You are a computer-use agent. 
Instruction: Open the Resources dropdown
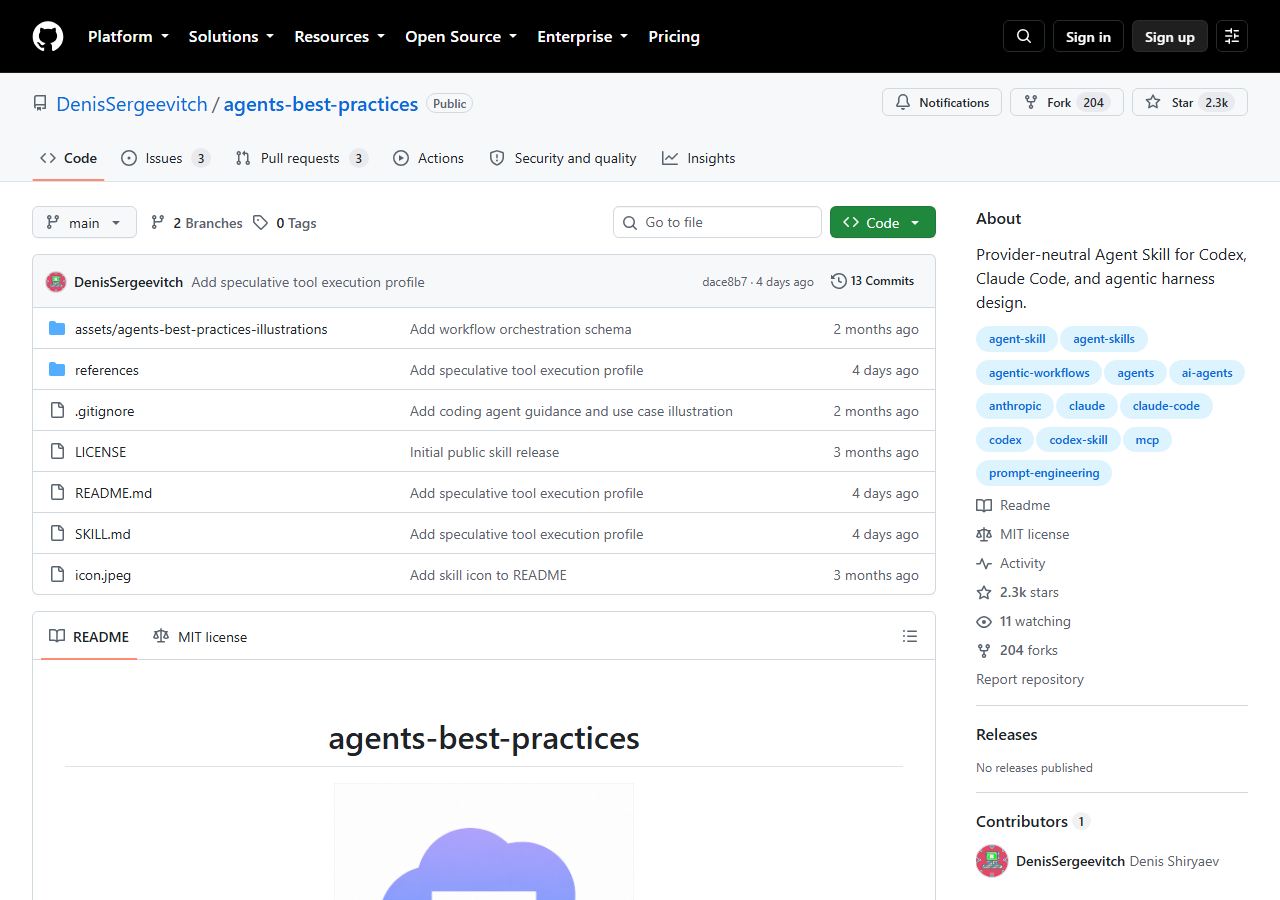(x=339, y=37)
